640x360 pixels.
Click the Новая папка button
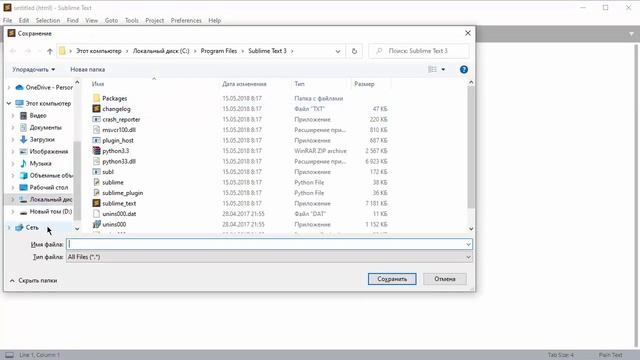[x=87, y=69]
